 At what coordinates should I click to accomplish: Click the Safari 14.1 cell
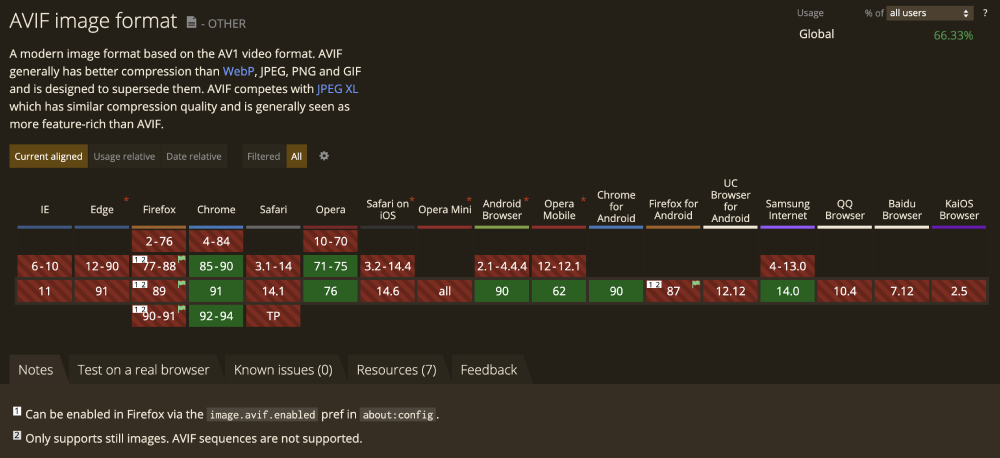click(x=273, y=292)
